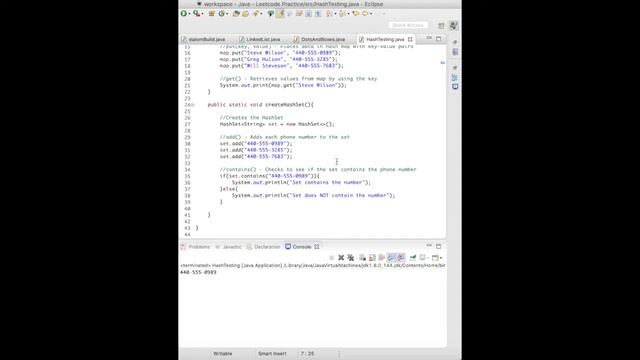The height and width of the screenshot is (360, 640).
Task: Clear the console output icon
Action: [x=362, y=258]
